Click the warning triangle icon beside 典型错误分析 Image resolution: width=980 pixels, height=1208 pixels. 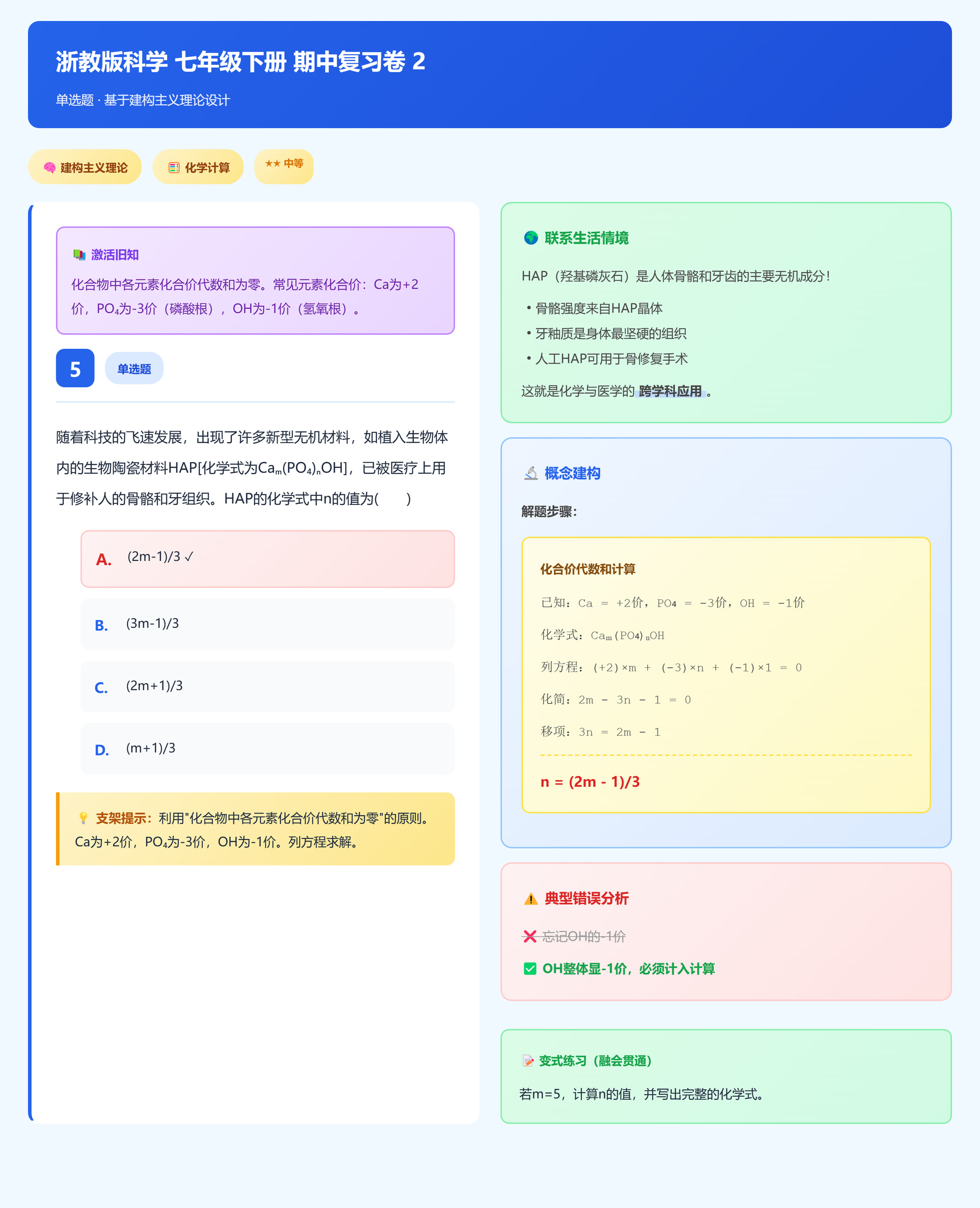(x=531, y=899)
